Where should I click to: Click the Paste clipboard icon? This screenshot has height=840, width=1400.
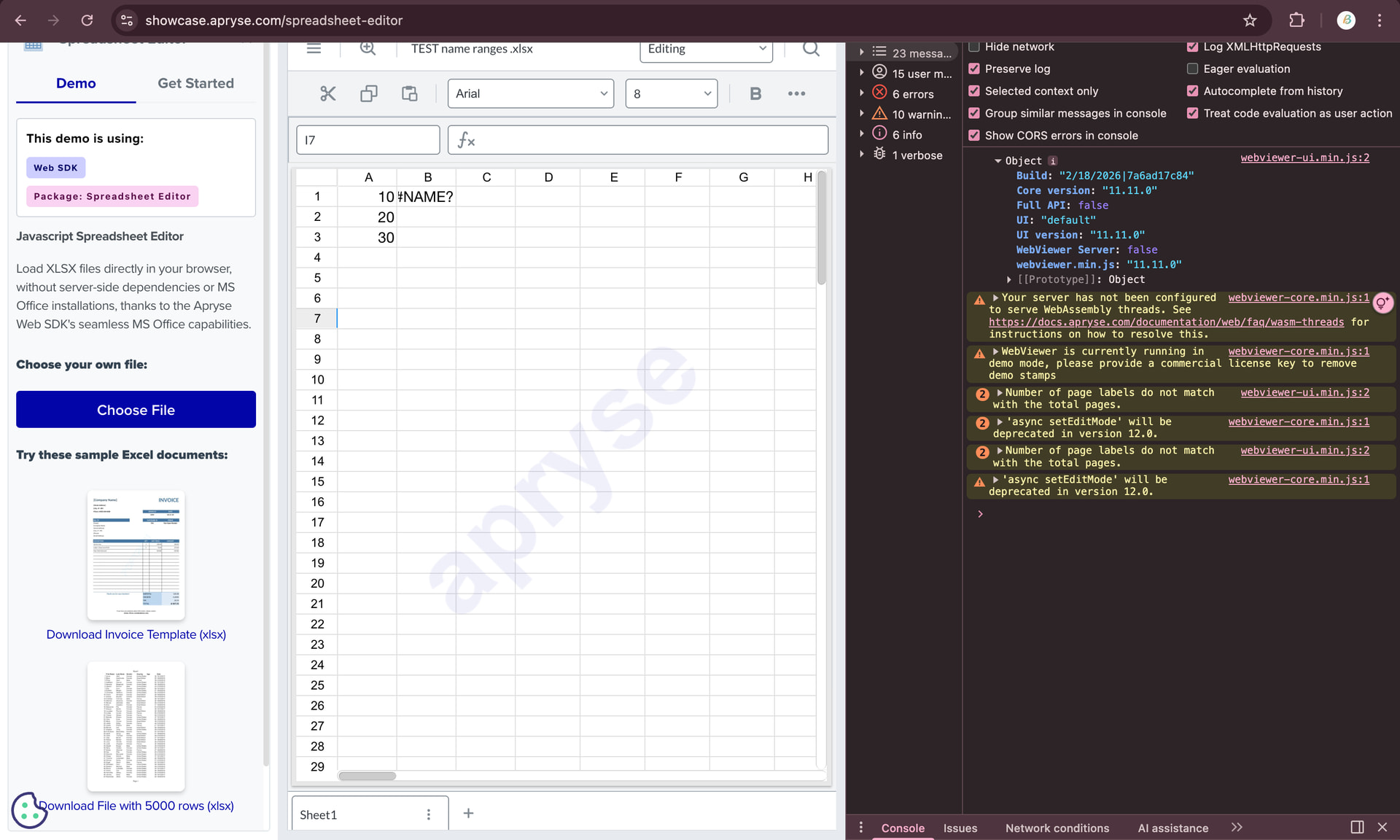tap(409, 93)
